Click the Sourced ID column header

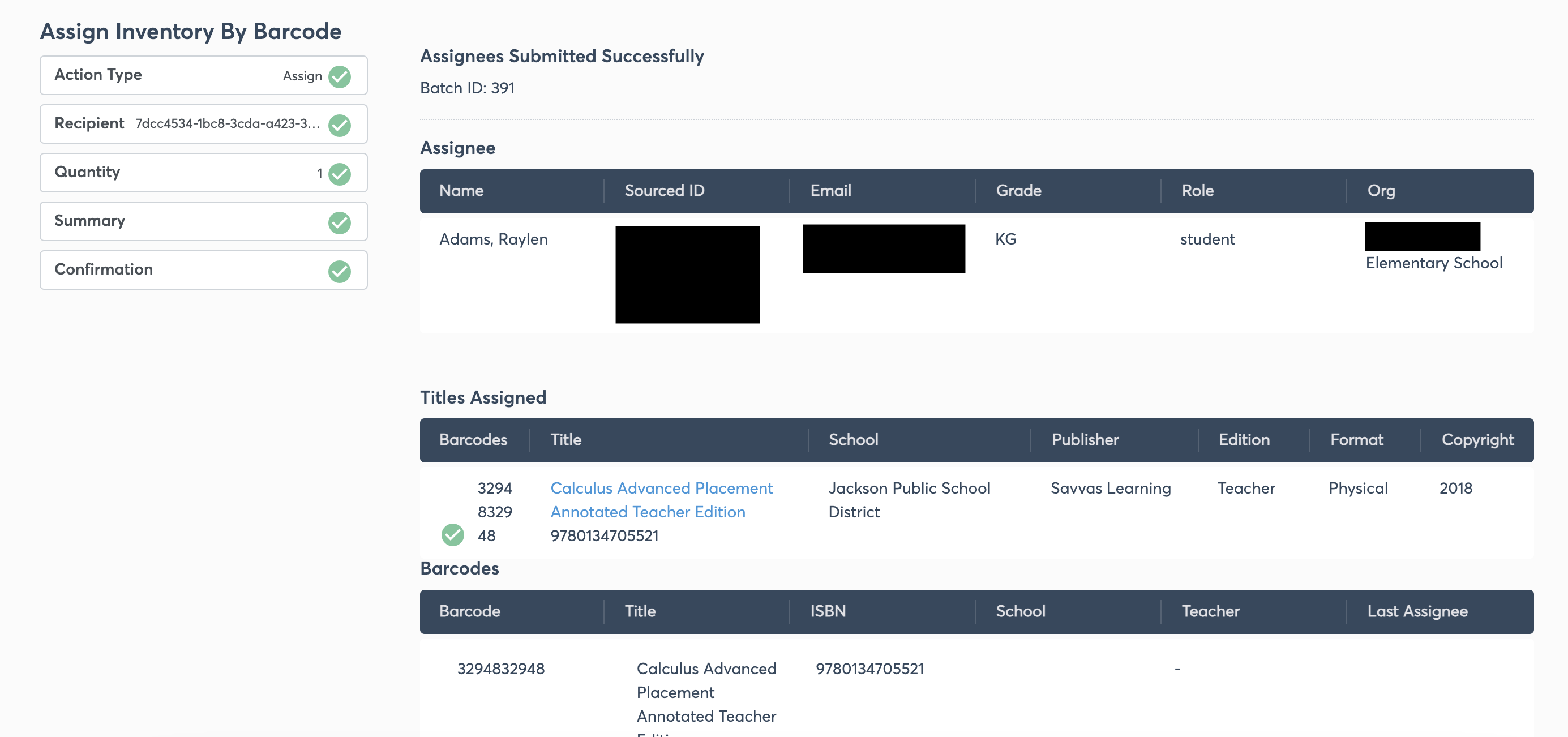[664, 191]
